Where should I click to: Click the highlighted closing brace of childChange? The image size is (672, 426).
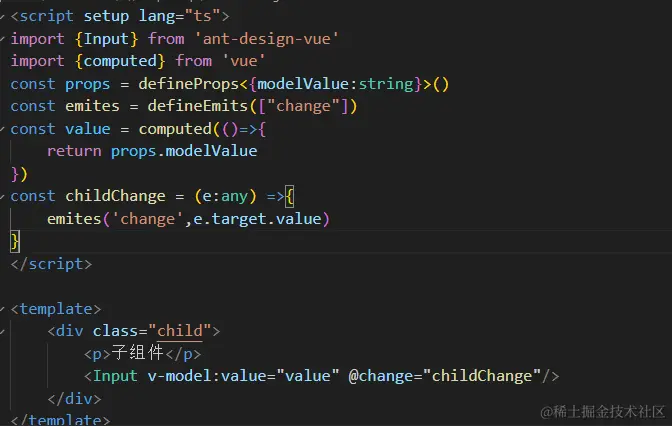tap(15, 241)
